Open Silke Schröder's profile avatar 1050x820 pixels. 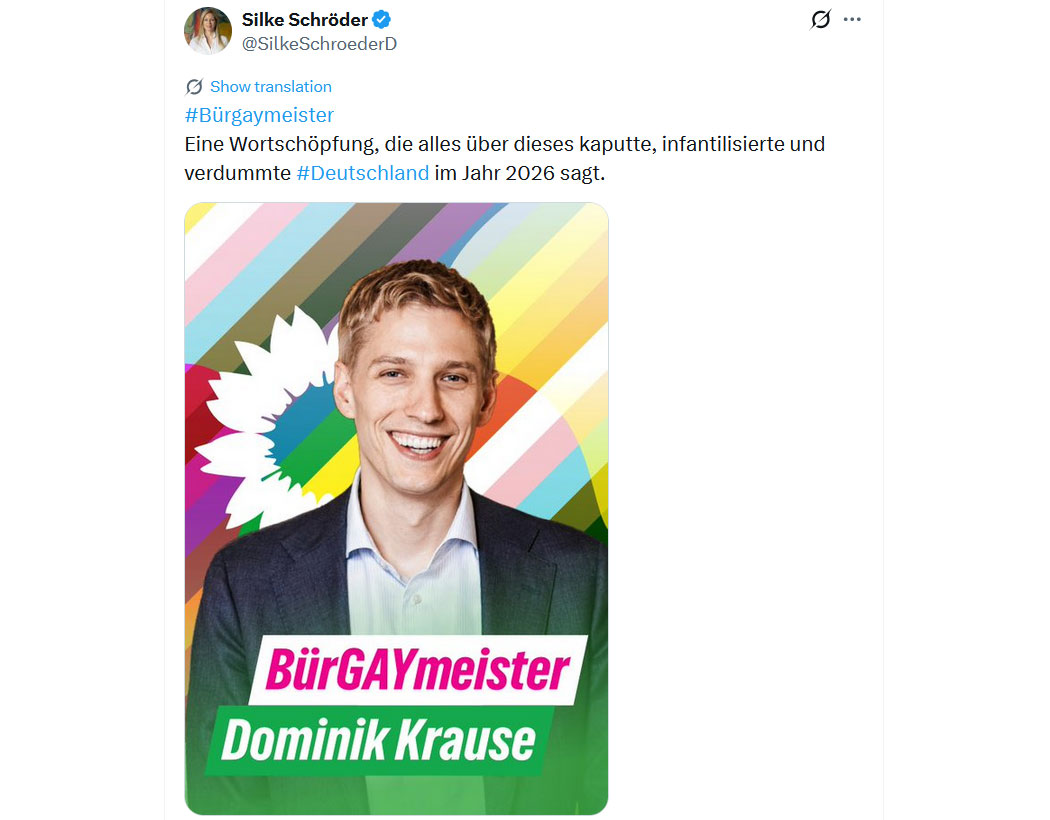208,31
